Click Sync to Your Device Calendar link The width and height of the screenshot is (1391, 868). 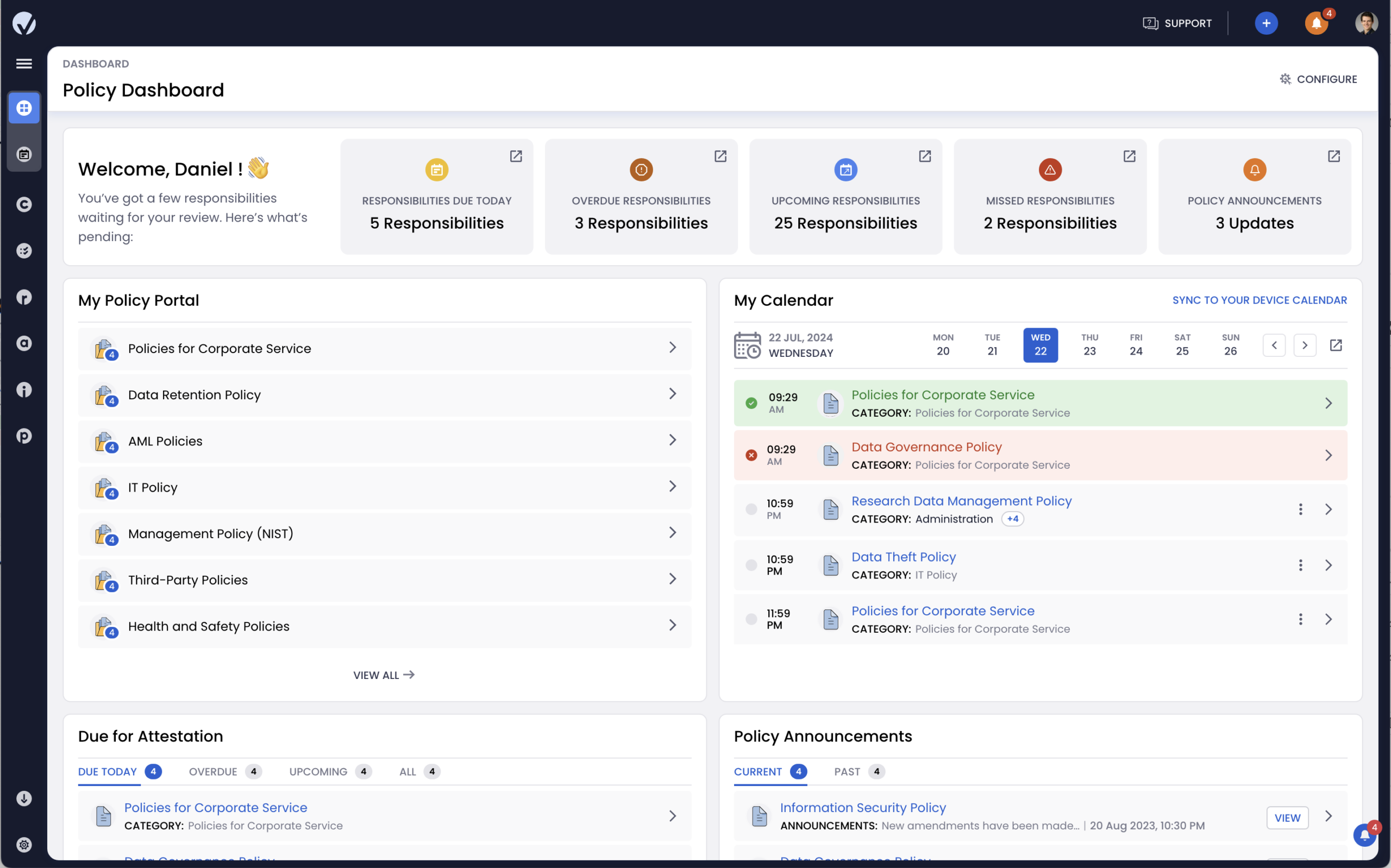[1259, 300]
